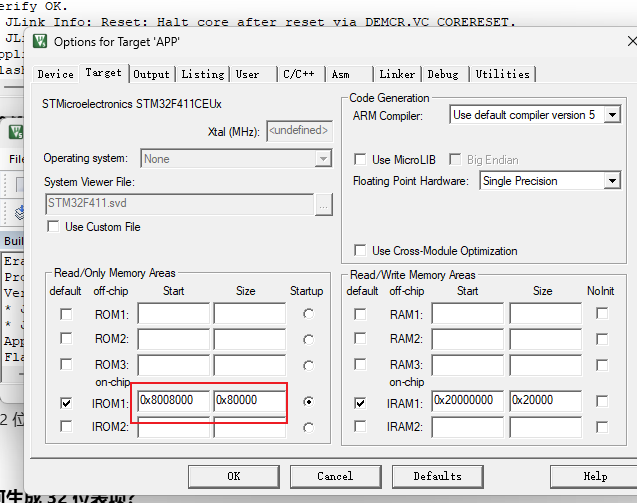
Task: Click the Keil uVision icon in dialog title
Action: (x=40, y=41)
